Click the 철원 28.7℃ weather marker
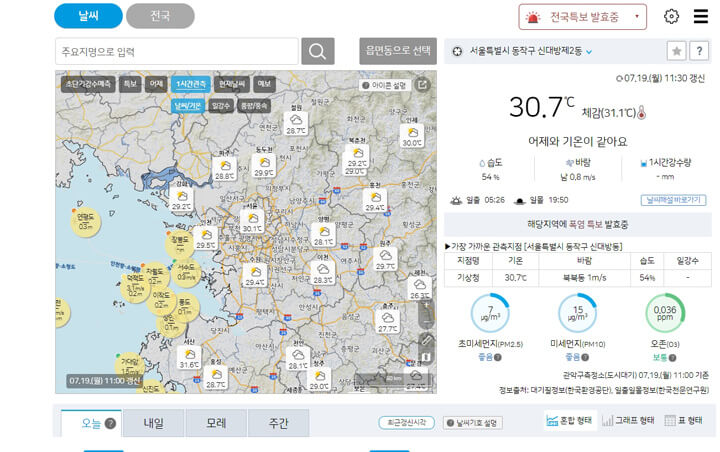The height and width of the screenshot is (452, 720). [296, 123]
